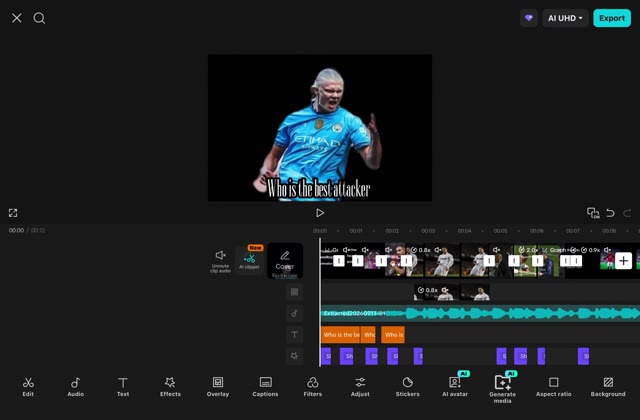Open the Captions tool
The height and width of the screenshot is (420, 640).
[x=265, y=387]
